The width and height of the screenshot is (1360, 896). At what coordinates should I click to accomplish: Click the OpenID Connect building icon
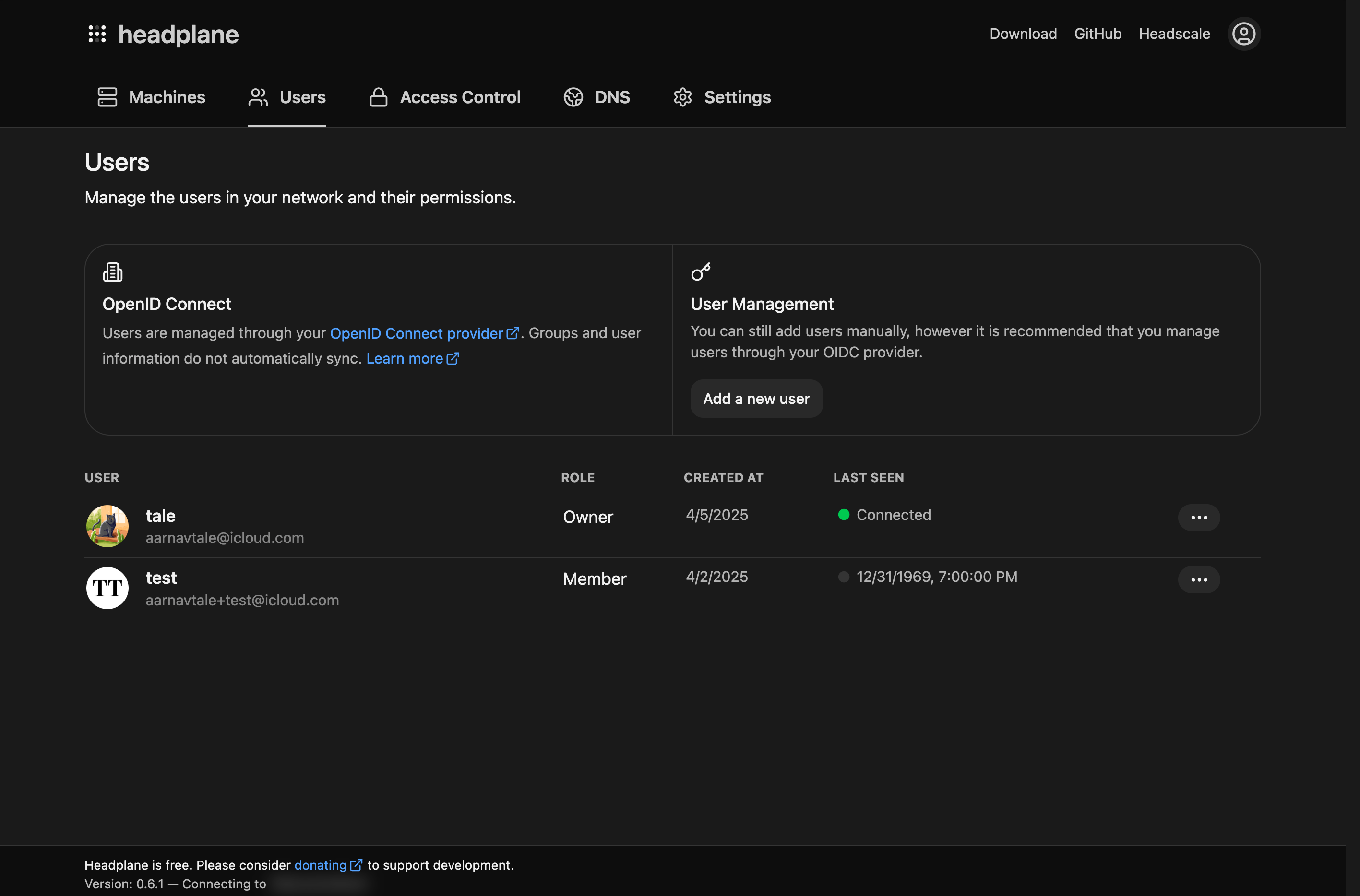(113, 272)
